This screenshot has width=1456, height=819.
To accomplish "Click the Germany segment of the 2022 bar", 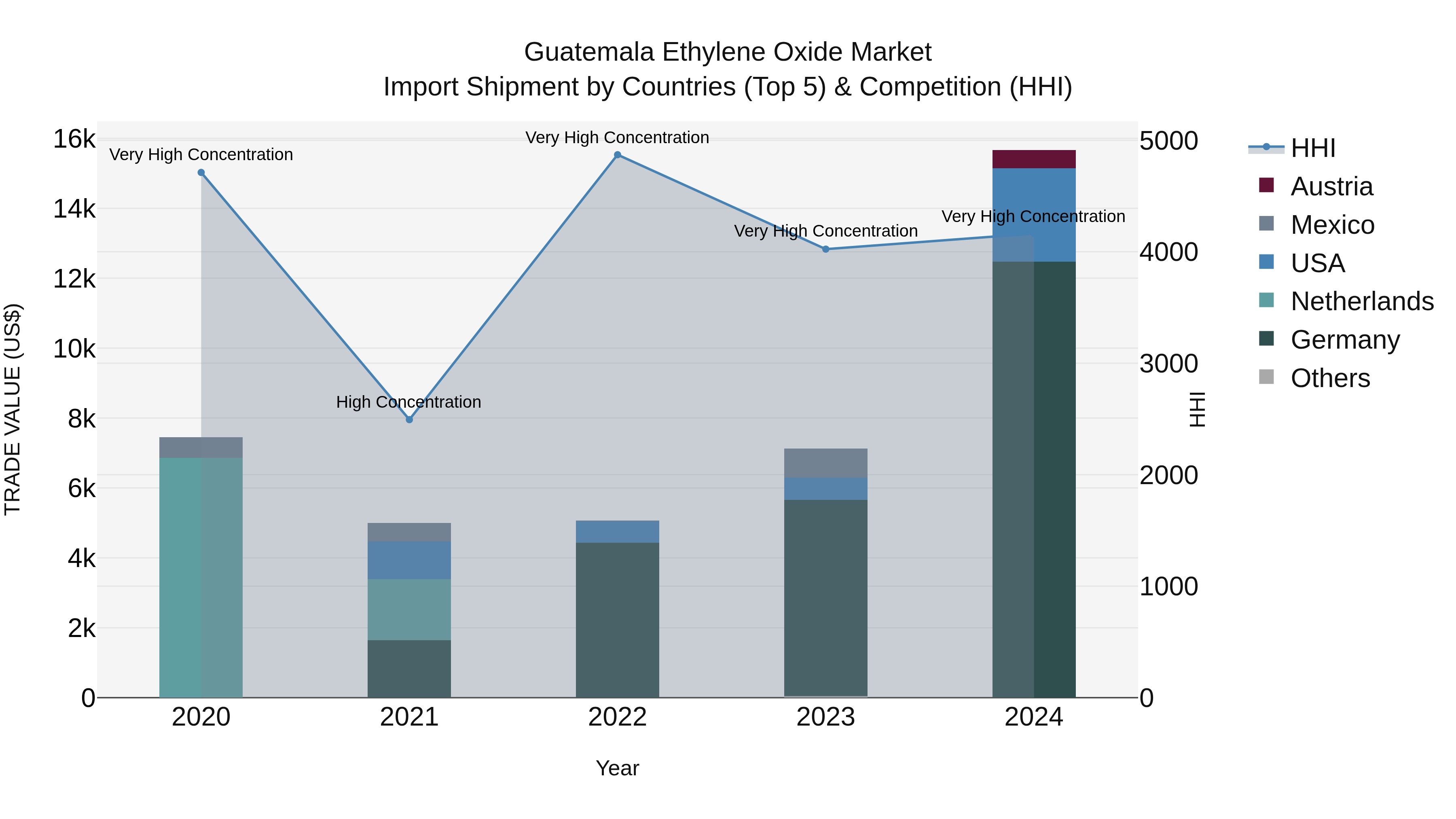I will click(x=617, y=620).
